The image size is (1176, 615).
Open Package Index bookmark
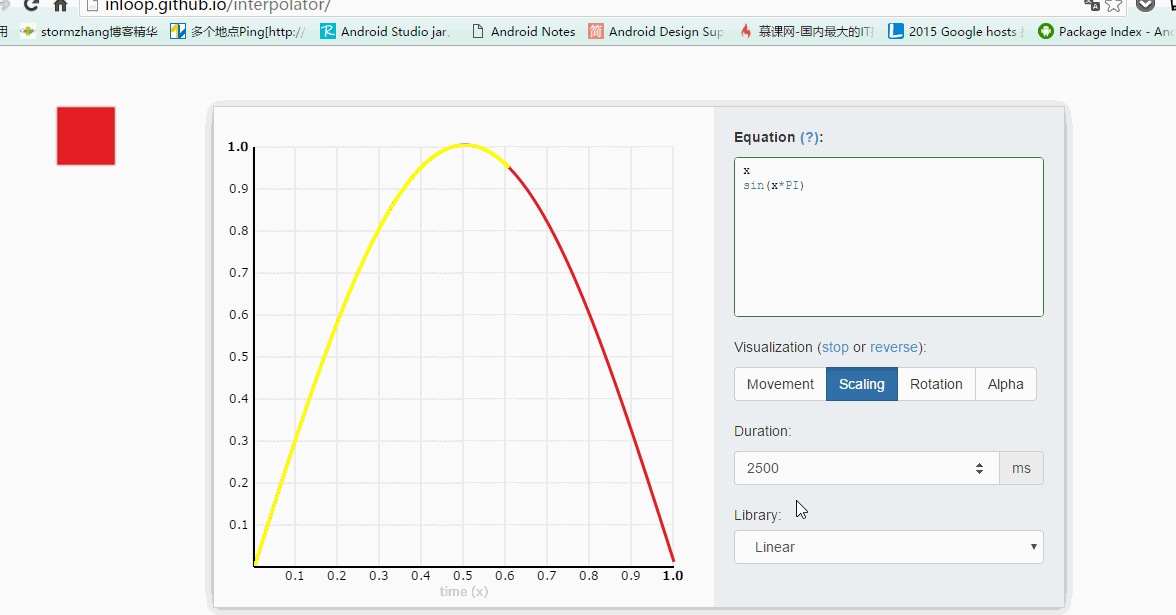(1106, 32)
